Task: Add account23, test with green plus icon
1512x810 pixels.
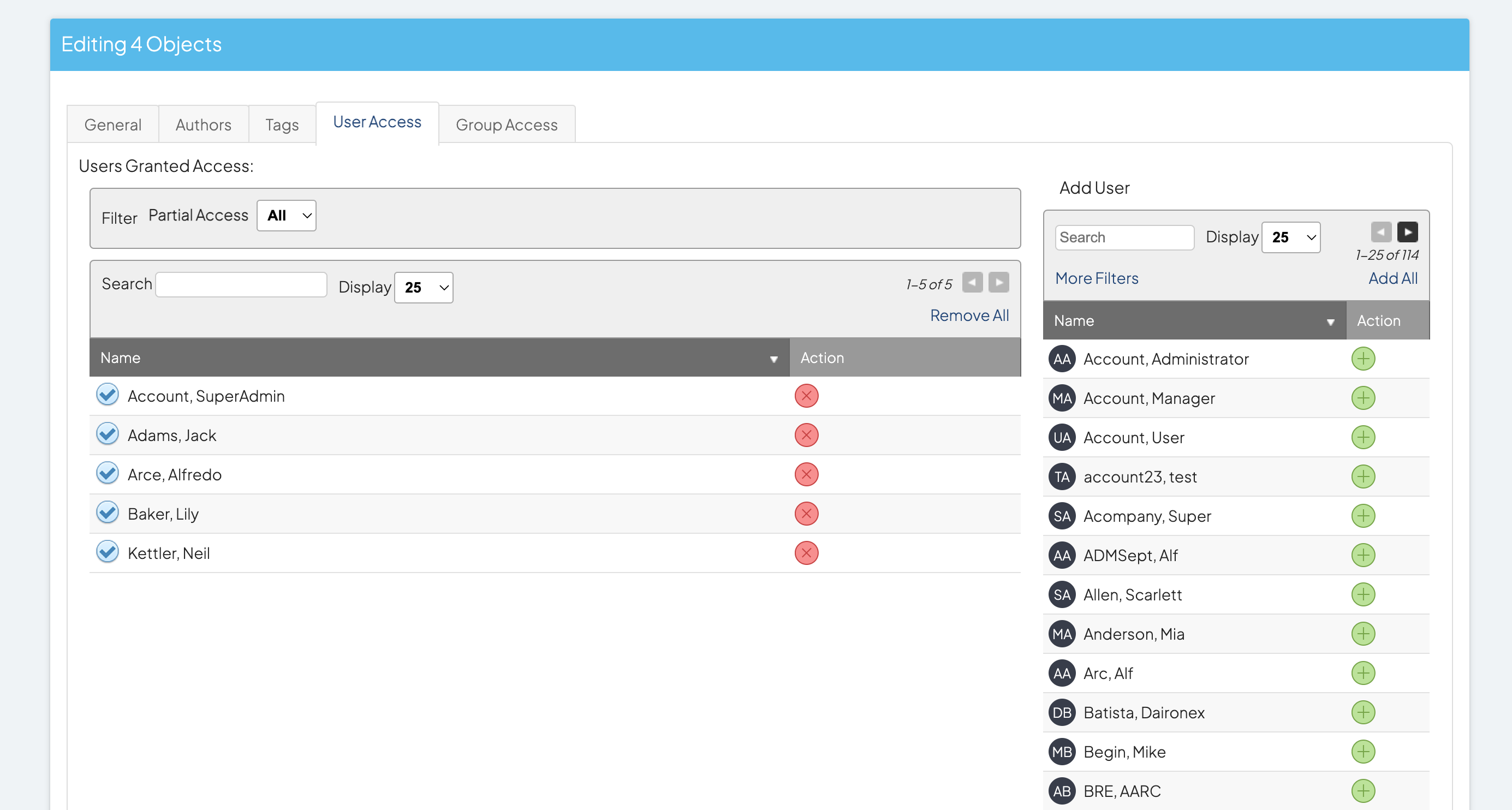Action: point(1363,477)
